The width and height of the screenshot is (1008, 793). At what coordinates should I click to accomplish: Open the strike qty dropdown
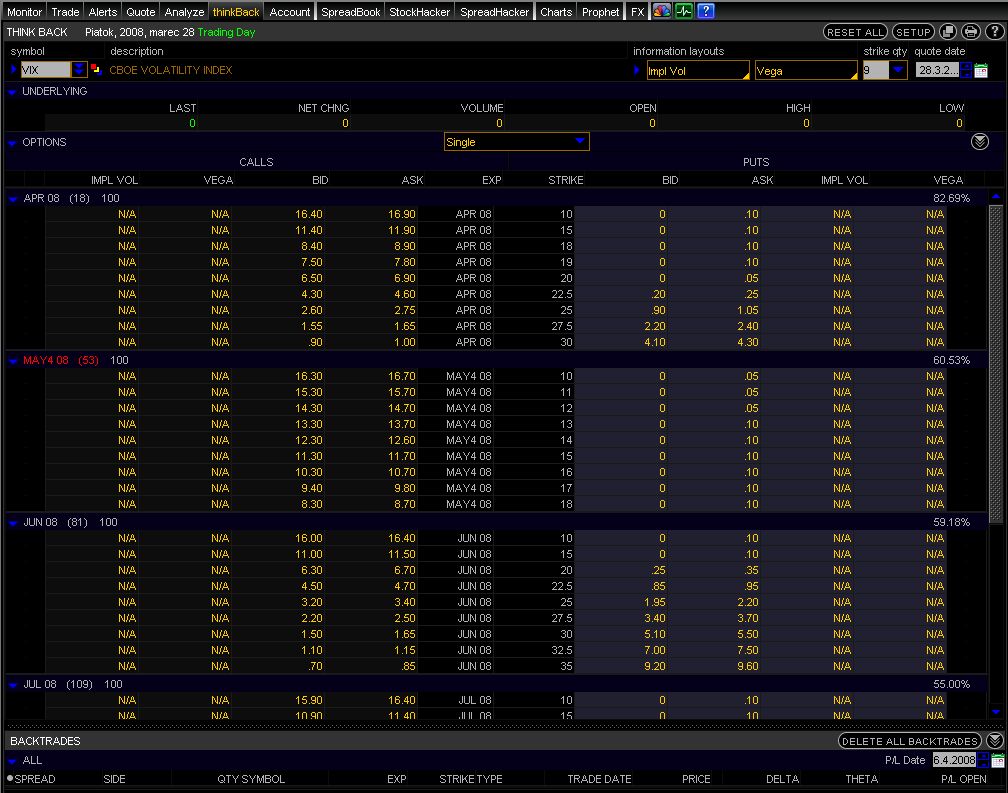[897, 70]
